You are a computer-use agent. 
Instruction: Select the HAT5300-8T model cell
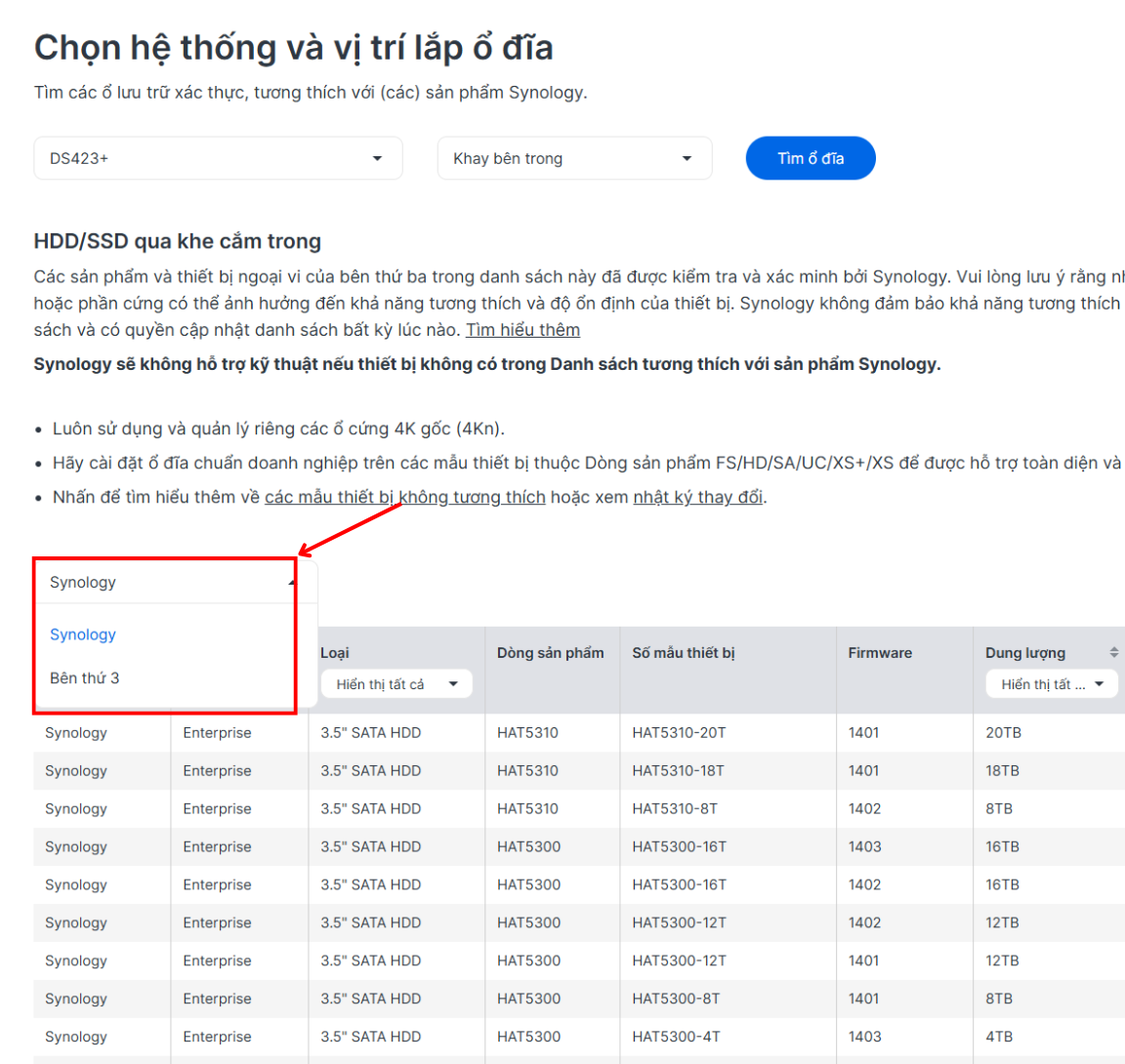tap(676, 999)
